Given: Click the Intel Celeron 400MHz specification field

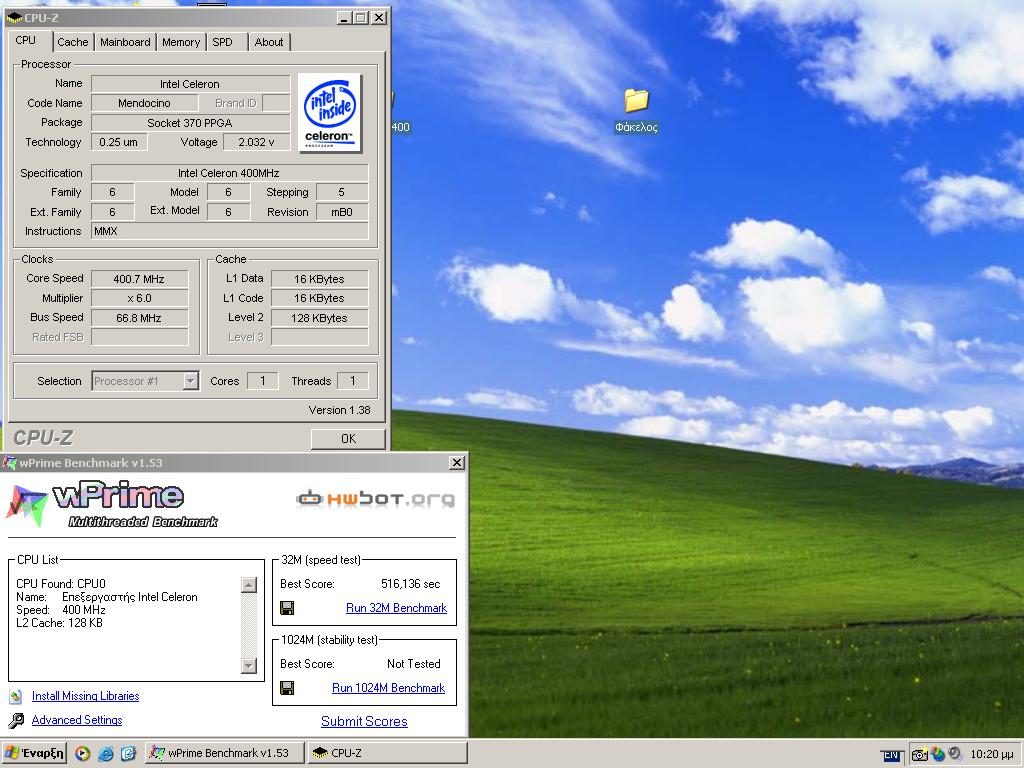Looking at the screenshot, I should tap(229, 173).
